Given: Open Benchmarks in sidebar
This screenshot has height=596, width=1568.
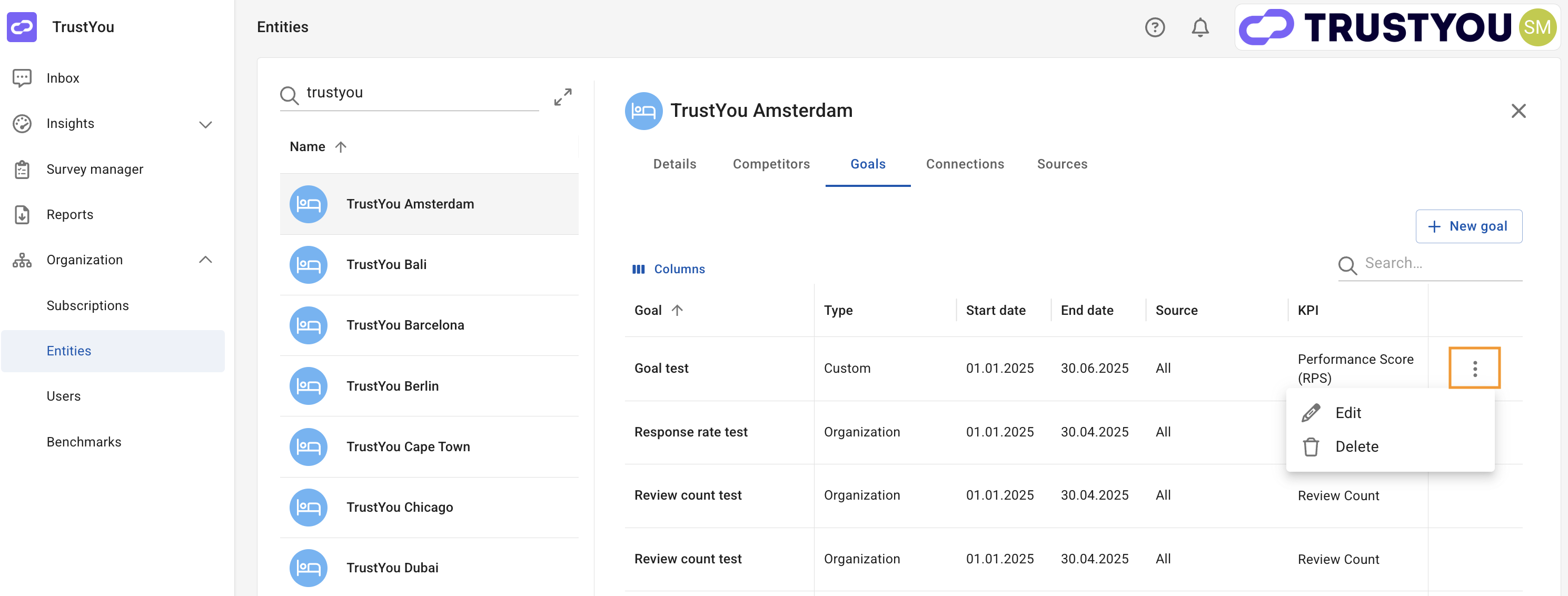Looking at the screenshot, I should [x=84, y=442].
